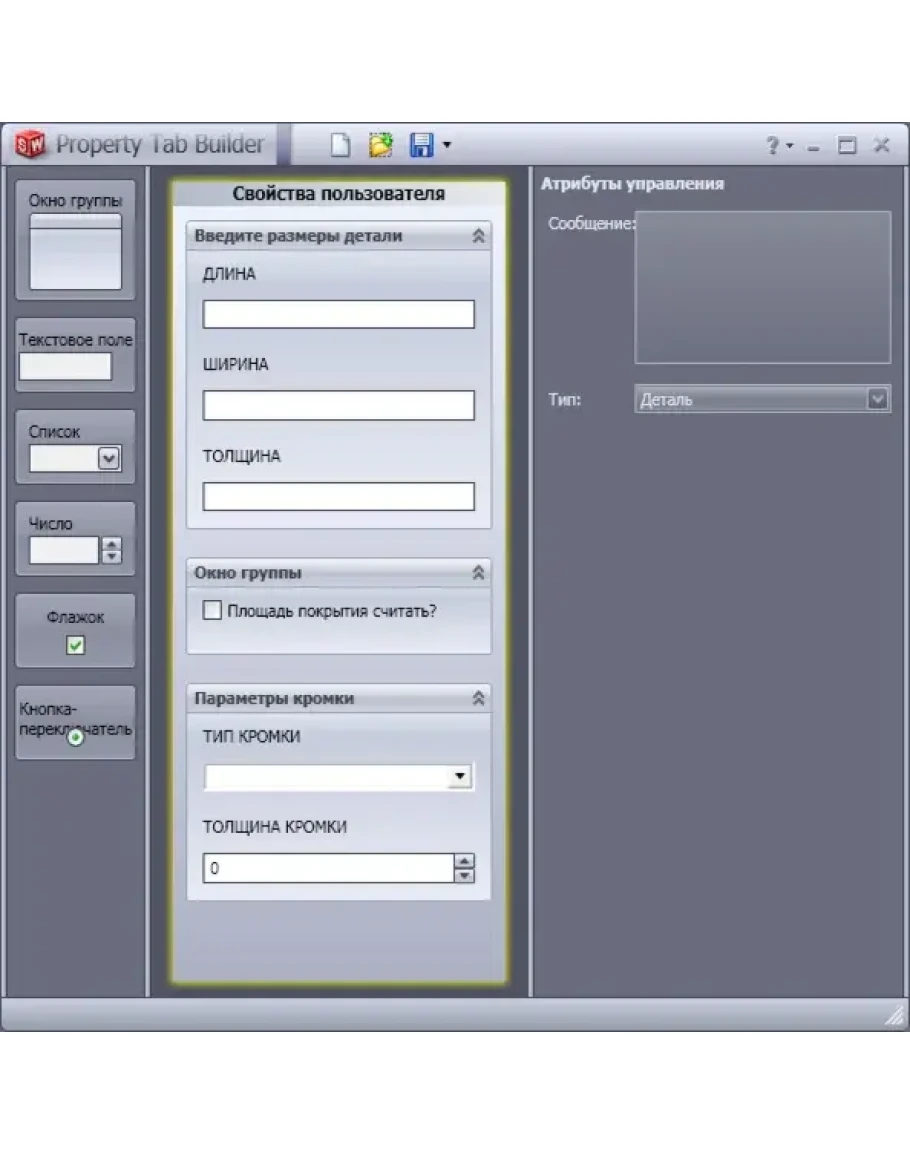The image size is (910, 1155).
Task: Click the Open file icon in toolbar
Action: [381, 145]
